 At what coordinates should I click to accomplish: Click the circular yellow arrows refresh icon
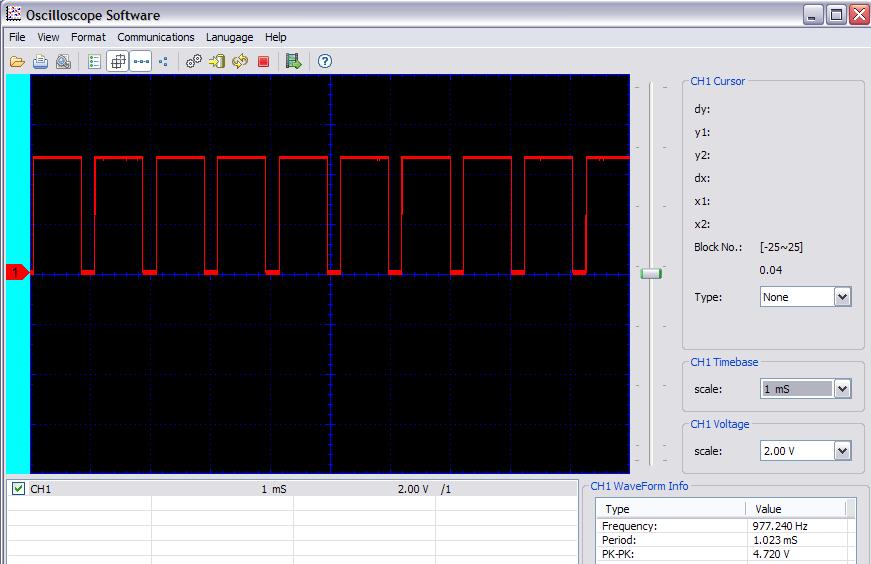[240, 61]
